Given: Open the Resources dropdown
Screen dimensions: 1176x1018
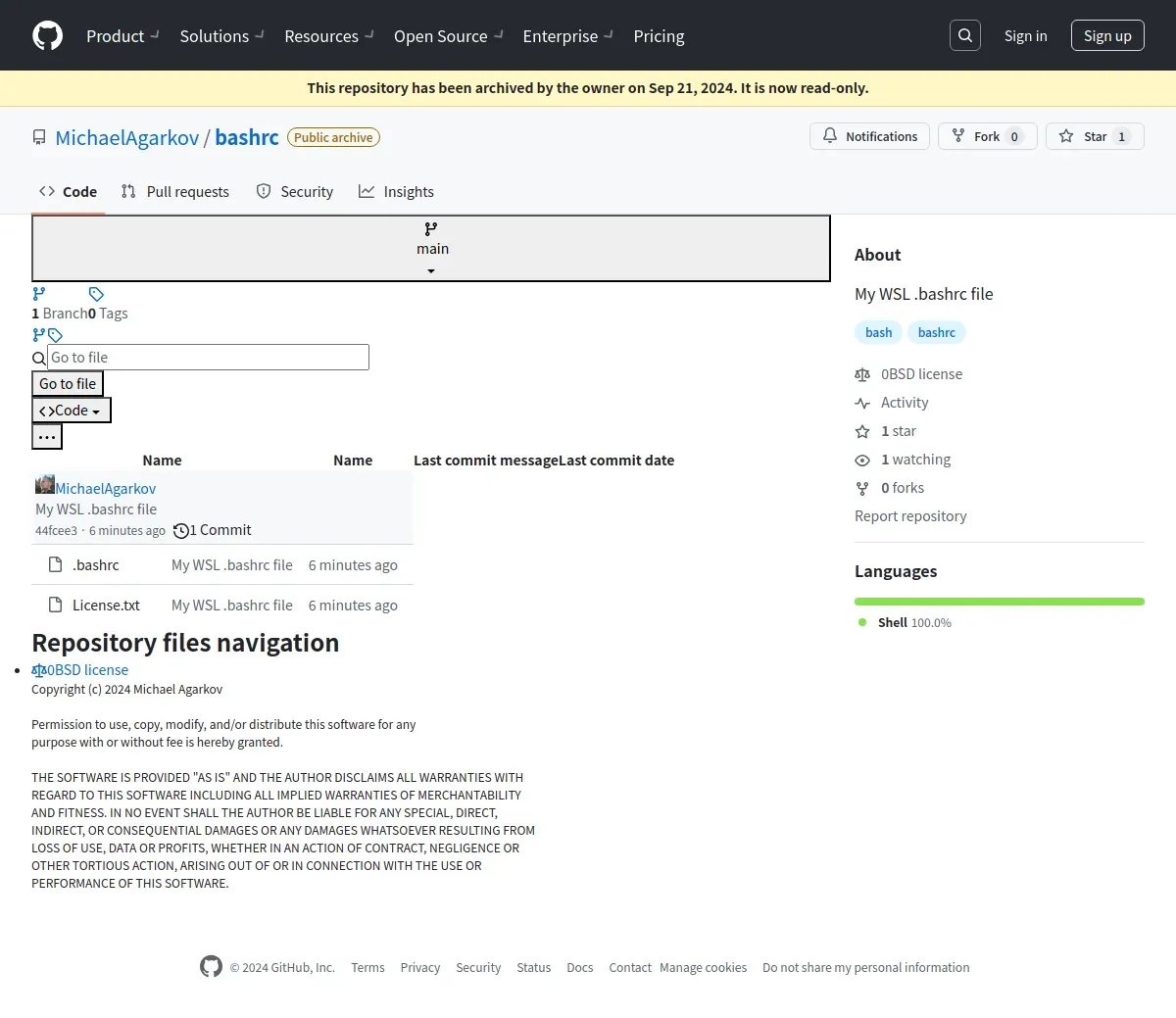Looking at the screenshot, I should (x=329, y=36).
